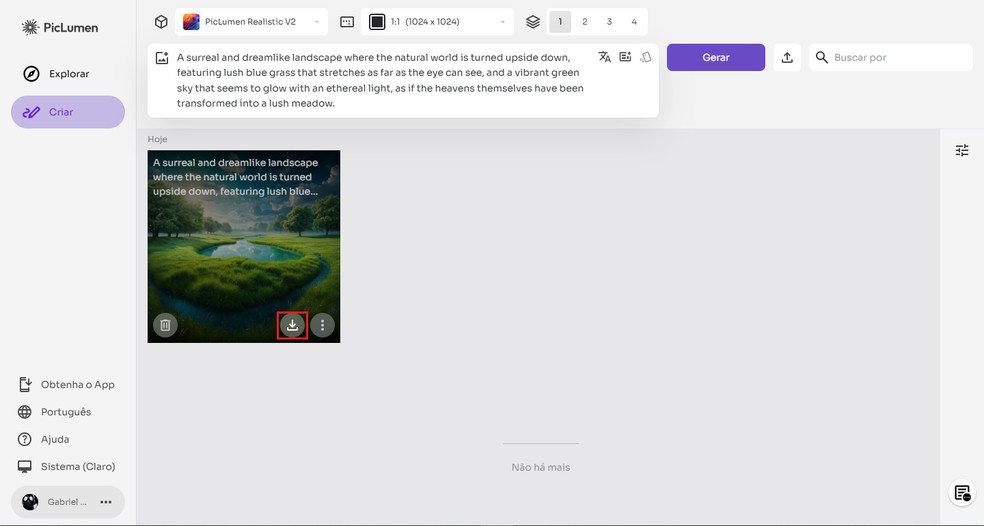
Task: Click the search magnifier icon
Action: (821, 57)
